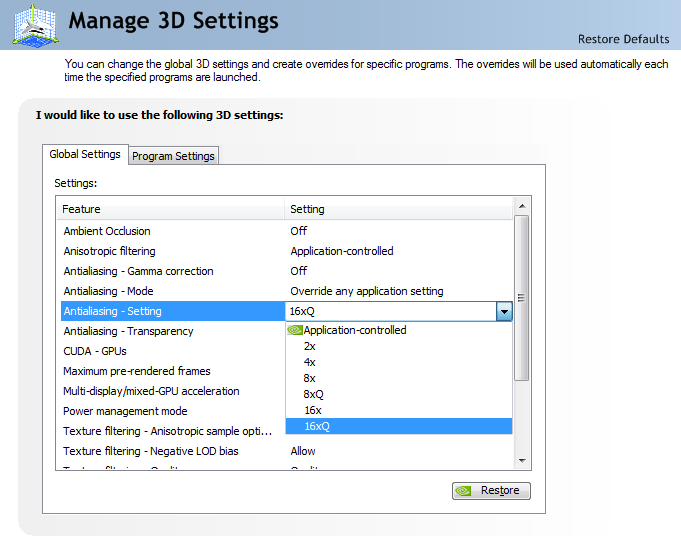Select Multi-display/mixed-GPU acceleration row
The image size is (681, 550).
(x=173, y=391)
